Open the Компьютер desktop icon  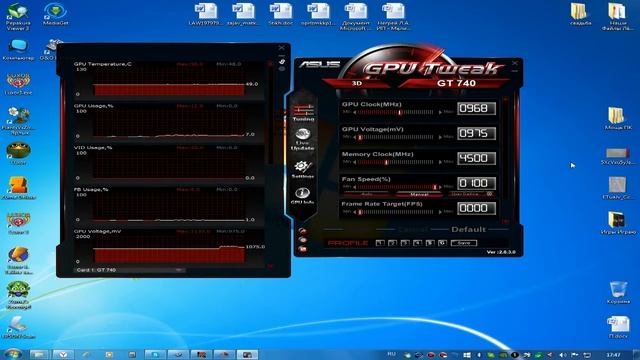point(18,50)
